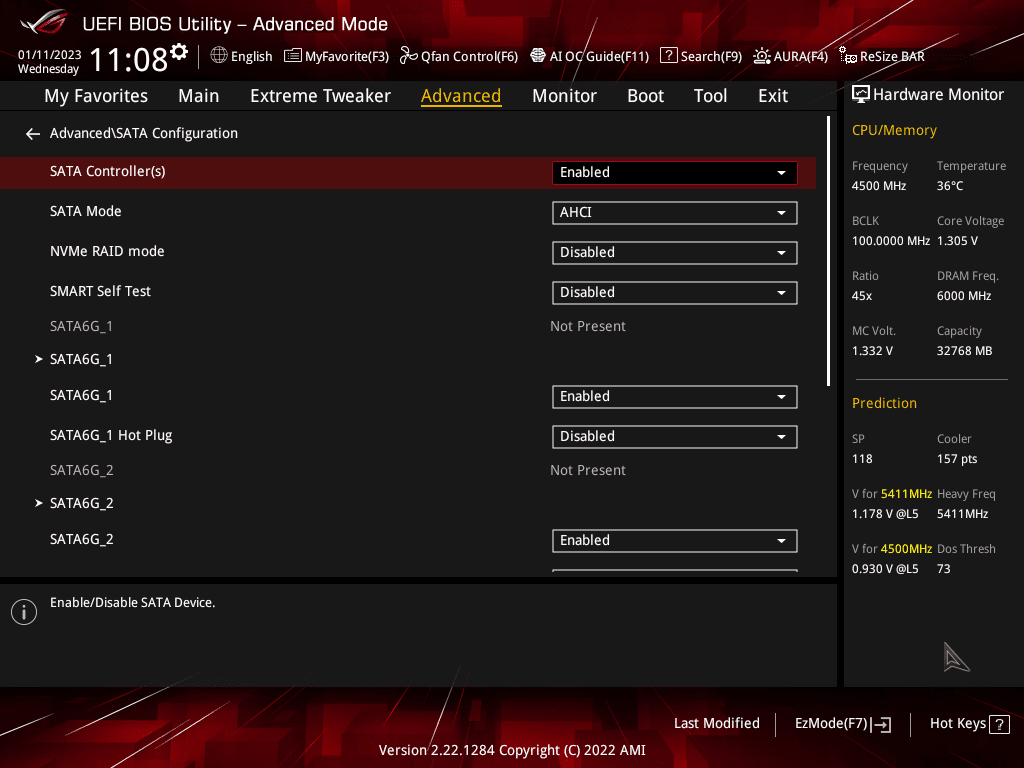This screenshot has width=1024, height=768.
Task: Open Hot Keys help
Action: coord(969,724)
